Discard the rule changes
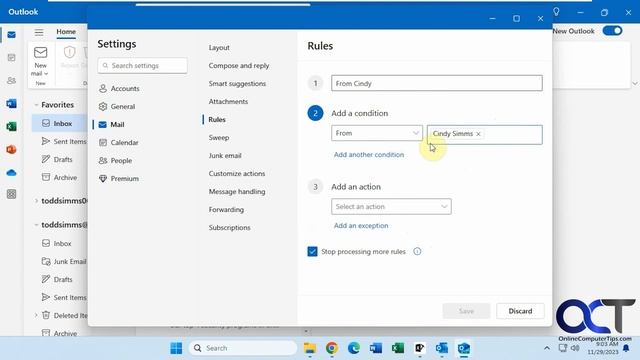The width and height of the screenshot is (640, 360). (520, 311)
